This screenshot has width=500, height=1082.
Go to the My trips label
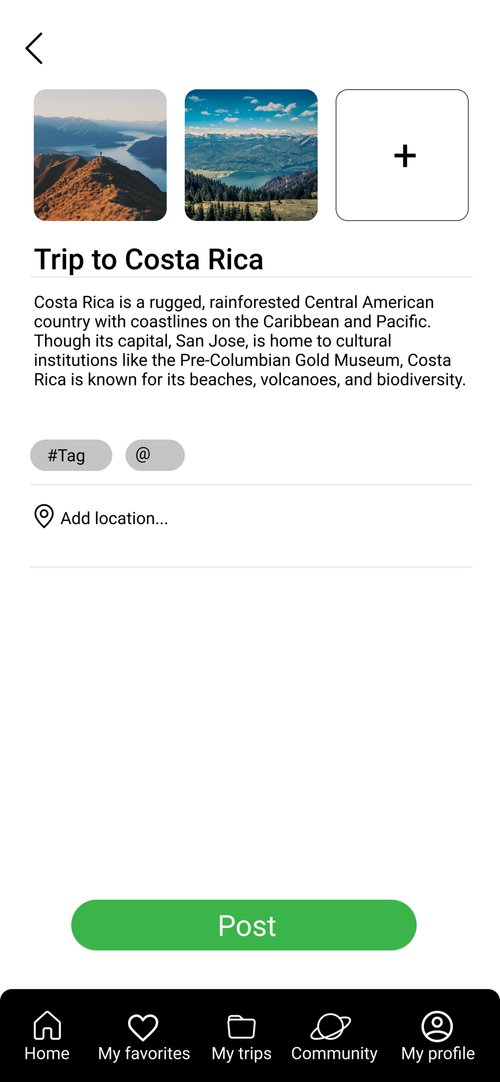pos(241,1054)
